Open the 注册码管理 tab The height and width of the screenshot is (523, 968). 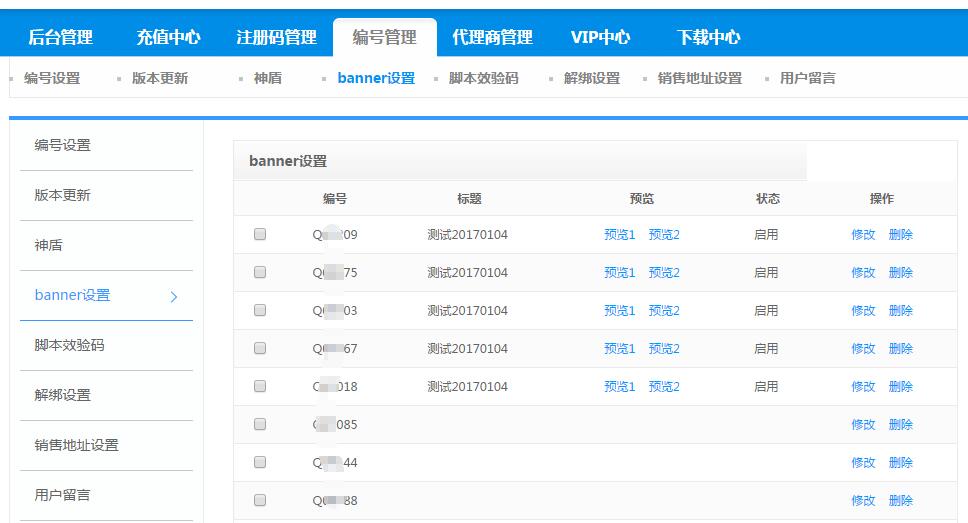(x=276, y=37)
